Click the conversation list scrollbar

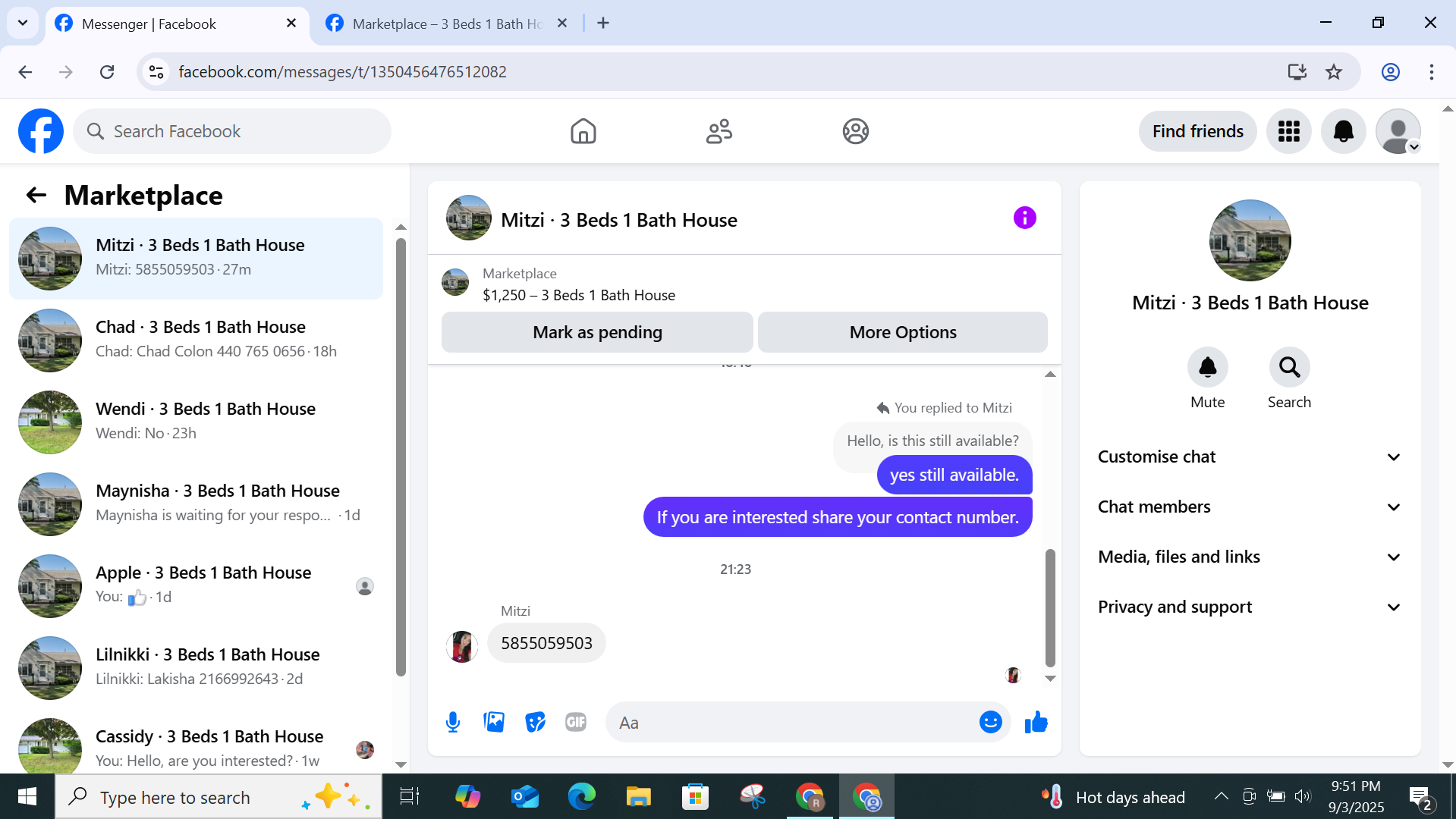pos(401,457)
